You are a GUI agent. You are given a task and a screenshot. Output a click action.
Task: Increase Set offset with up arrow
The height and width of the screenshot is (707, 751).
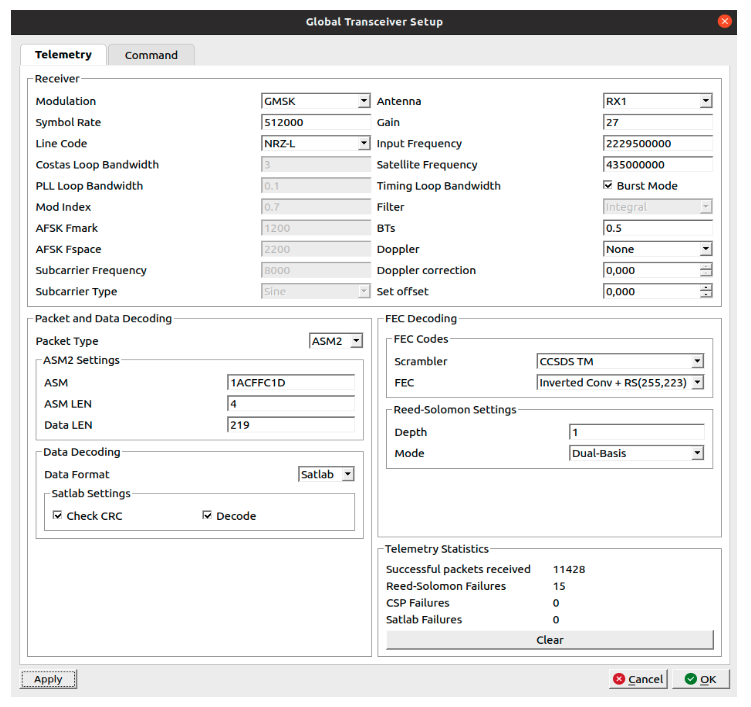pyautogui.click(x=706, y=287)
